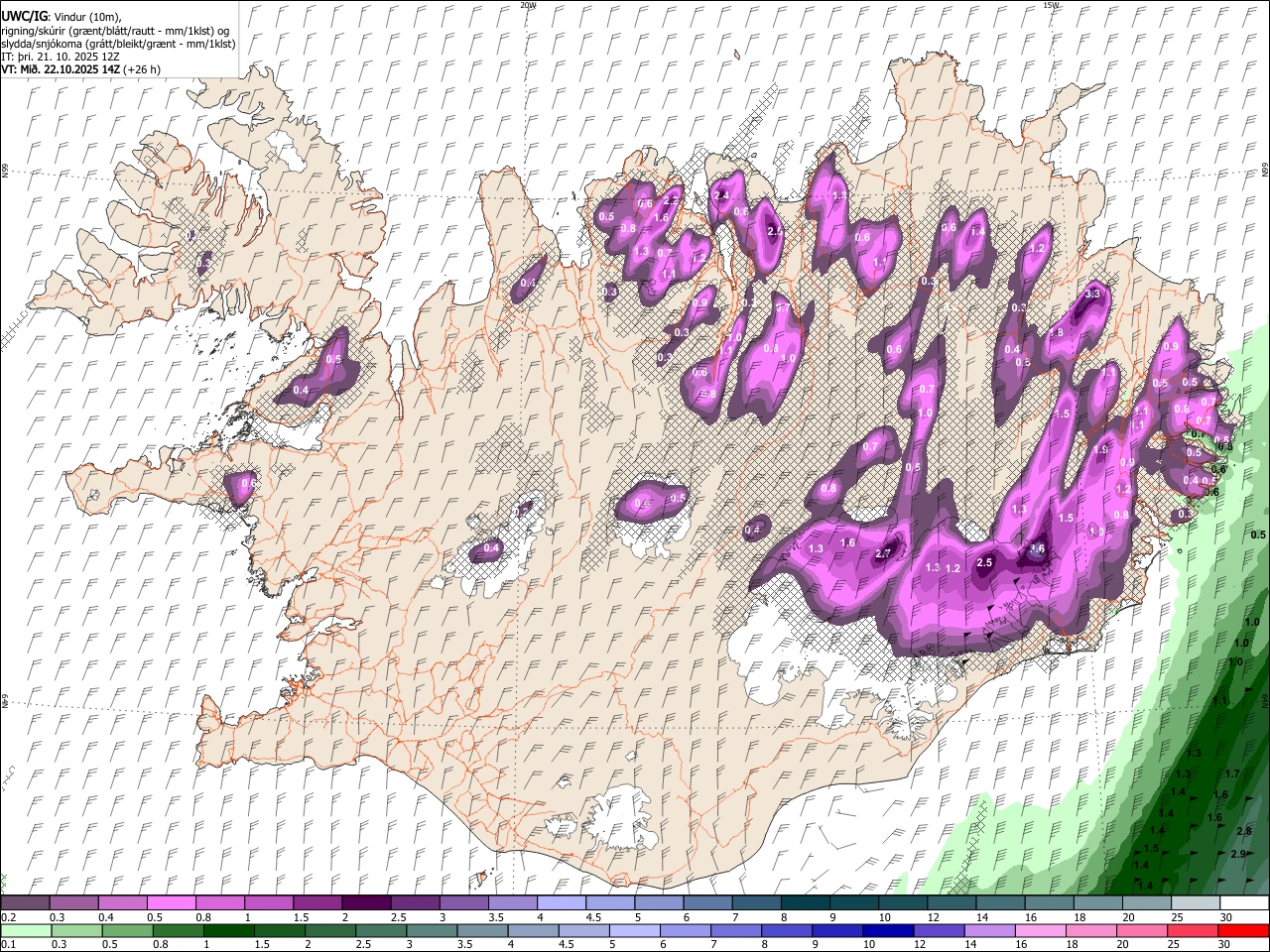The height and width of the screenshot is (952, 1270).
Task: Click the 2.2 snowfall value on the map
Action: coord(671,200)
